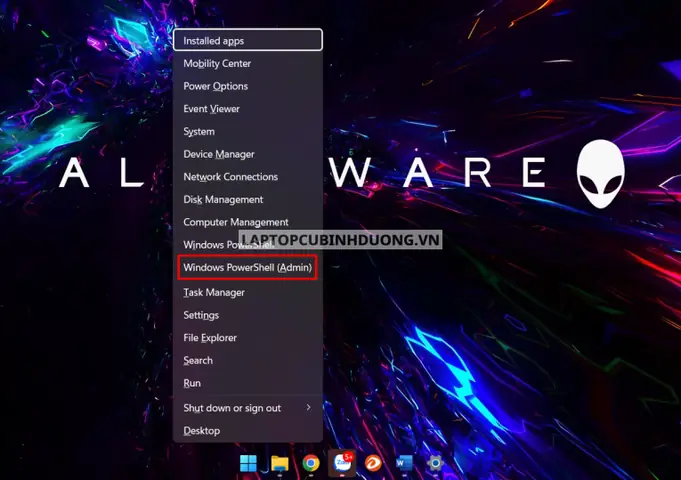This screenshot has width=681, height=480.
Task: Choose Desktop at the menu bottom
Action: coord(248,430)
